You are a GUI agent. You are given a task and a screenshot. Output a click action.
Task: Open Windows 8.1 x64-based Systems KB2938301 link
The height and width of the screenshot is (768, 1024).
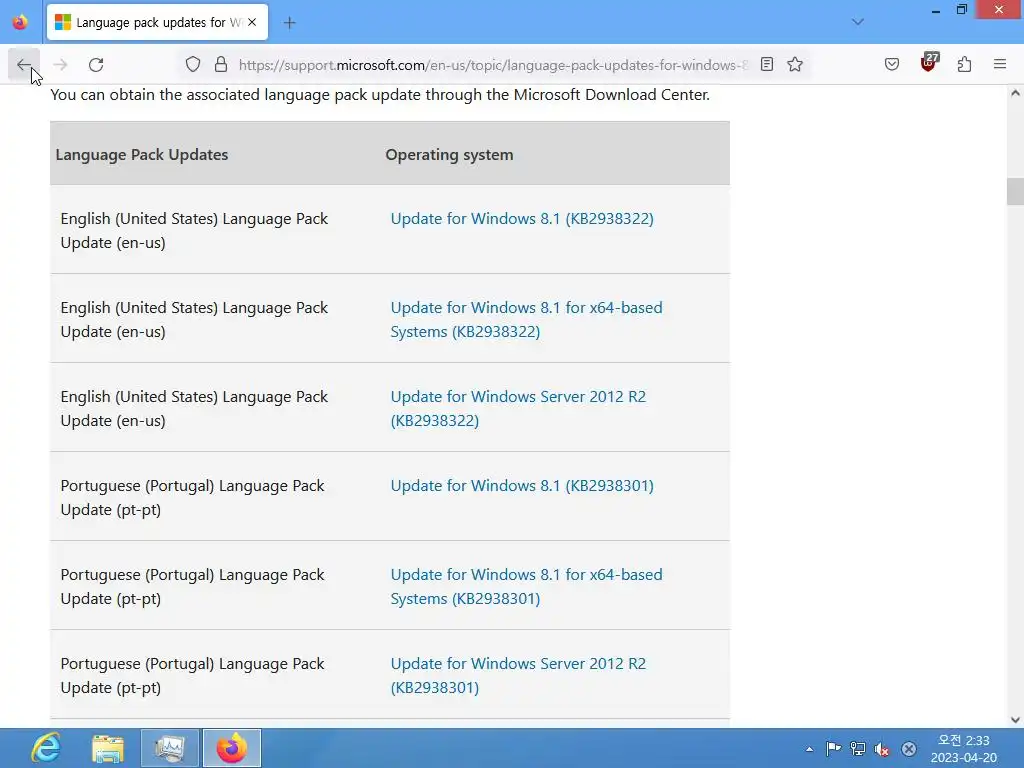pyautogui.click(x=526, y=586)
